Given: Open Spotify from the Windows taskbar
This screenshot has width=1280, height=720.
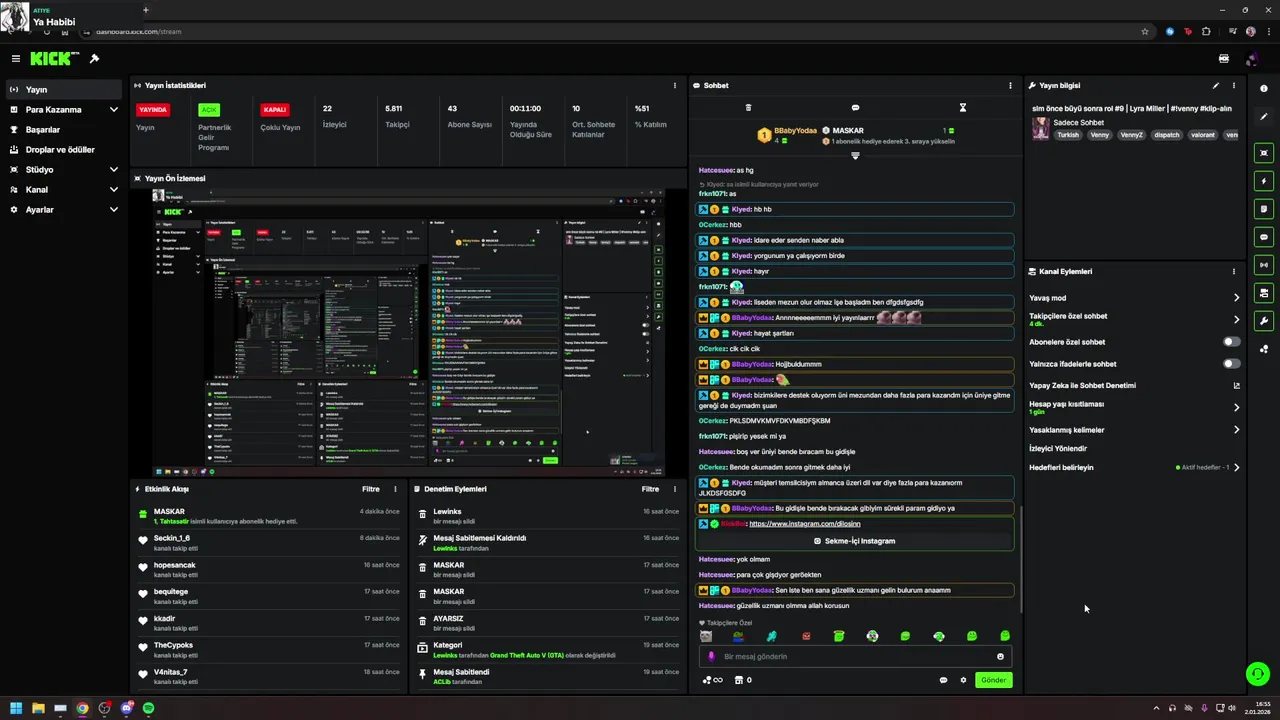Looking at the screenshot, I should 148,708.
